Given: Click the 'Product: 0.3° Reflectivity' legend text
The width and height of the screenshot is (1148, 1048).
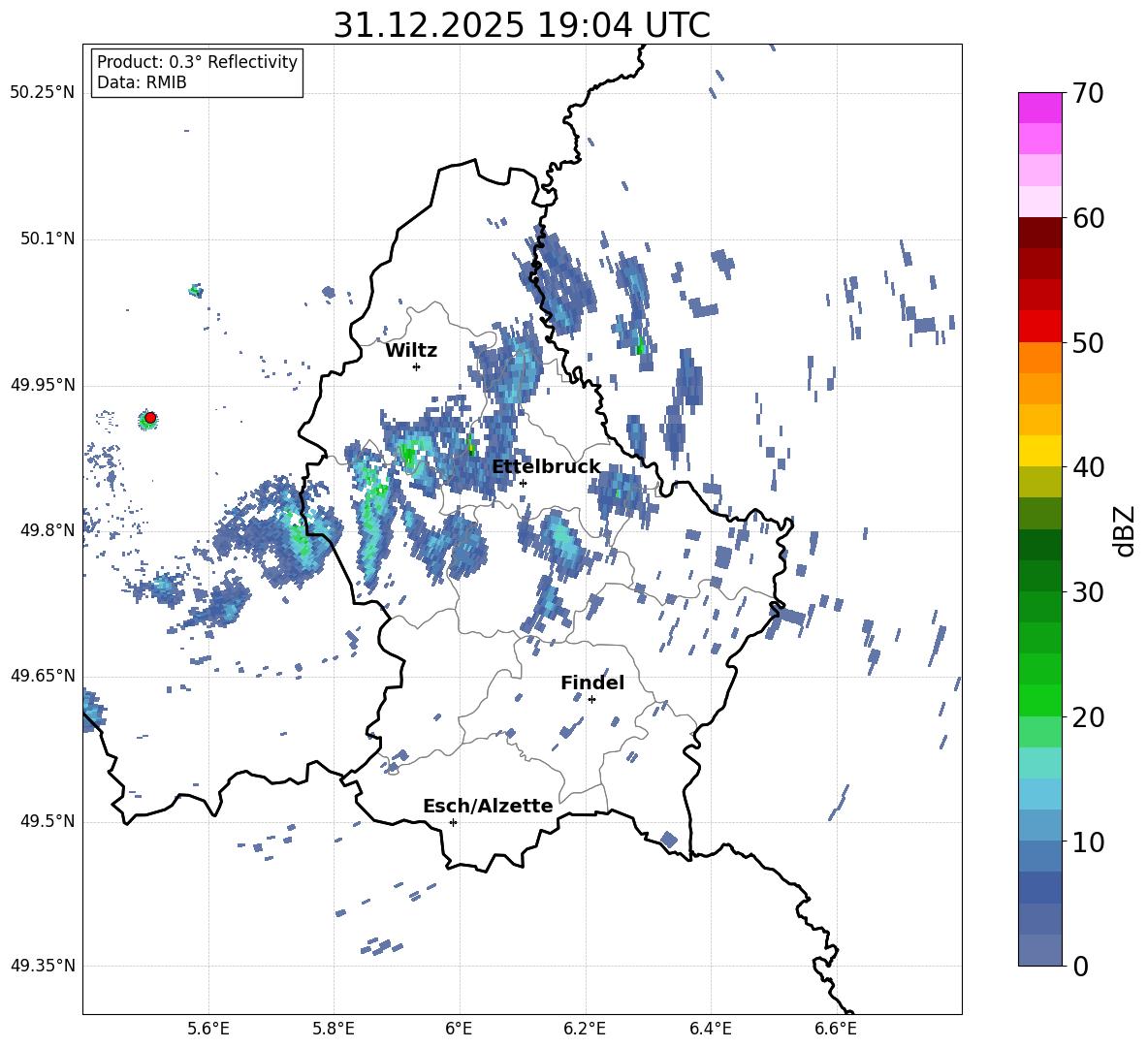Looking at the screenshot, I should tap(197, 62).
